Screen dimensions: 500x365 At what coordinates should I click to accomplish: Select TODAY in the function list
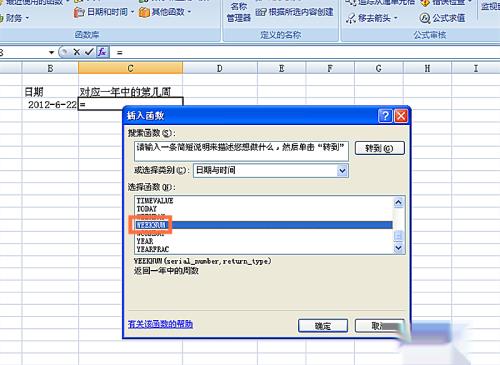[264, 209]
